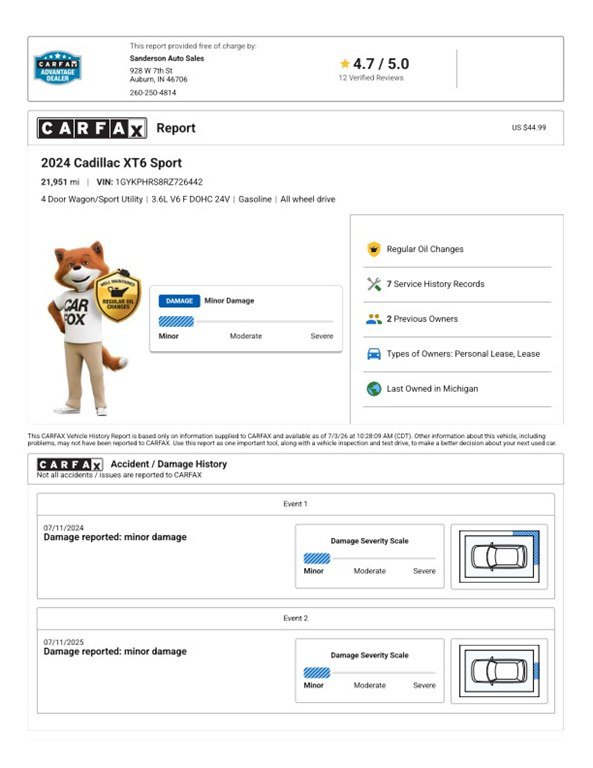The image size is (593, 768).
Task: Click Event 2 Damage Severity Scale bar
Action: [369, 673]
